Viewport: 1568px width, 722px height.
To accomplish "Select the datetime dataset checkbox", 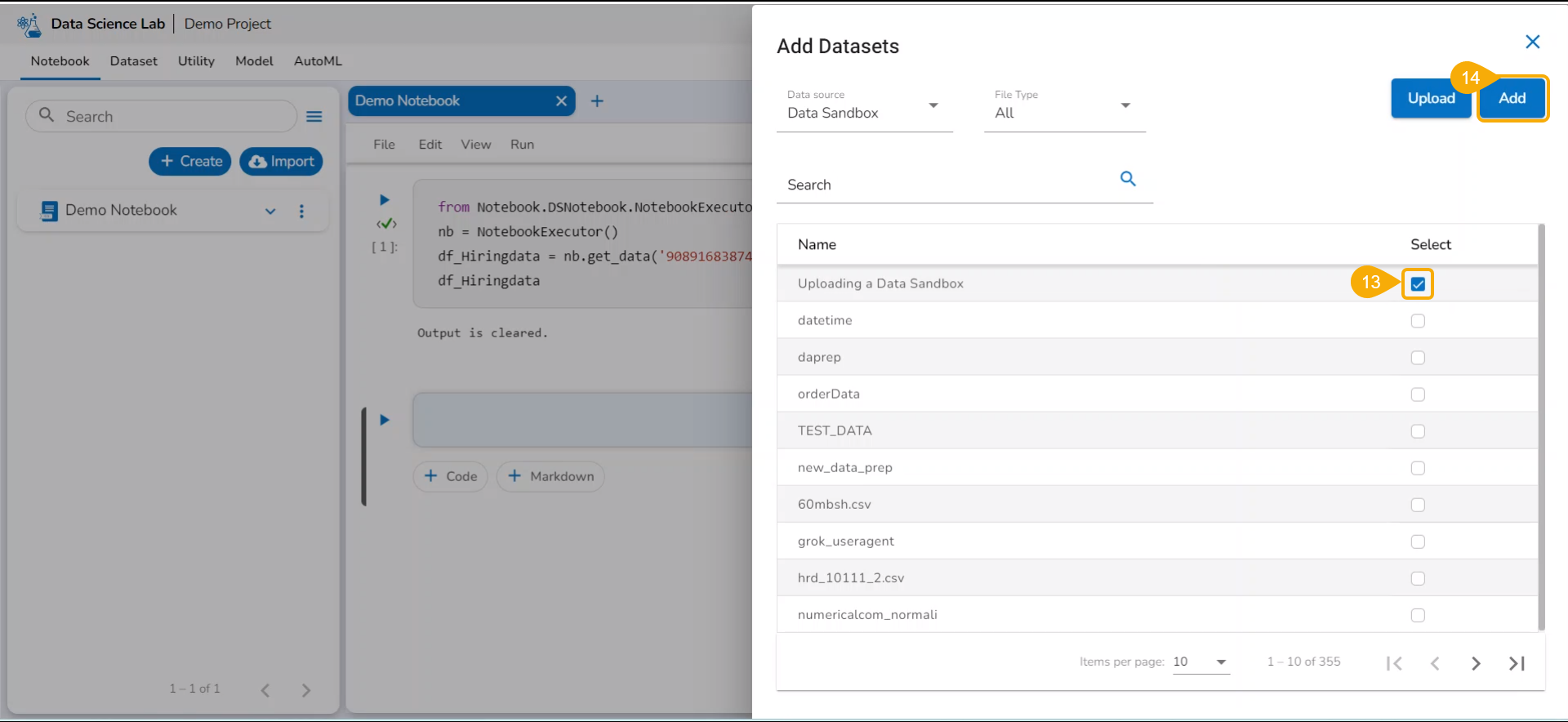I will point(1418,321).
